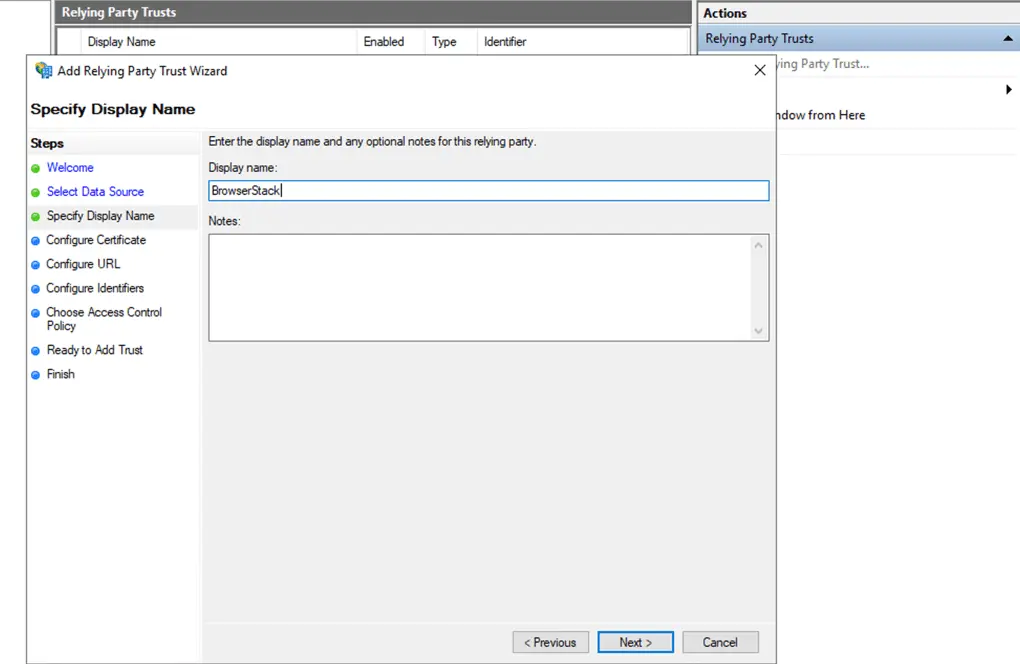The image size is (1020, 664).
Task: Open the Welcome step link
Action: pyautogui.click(x=70, y=168)
